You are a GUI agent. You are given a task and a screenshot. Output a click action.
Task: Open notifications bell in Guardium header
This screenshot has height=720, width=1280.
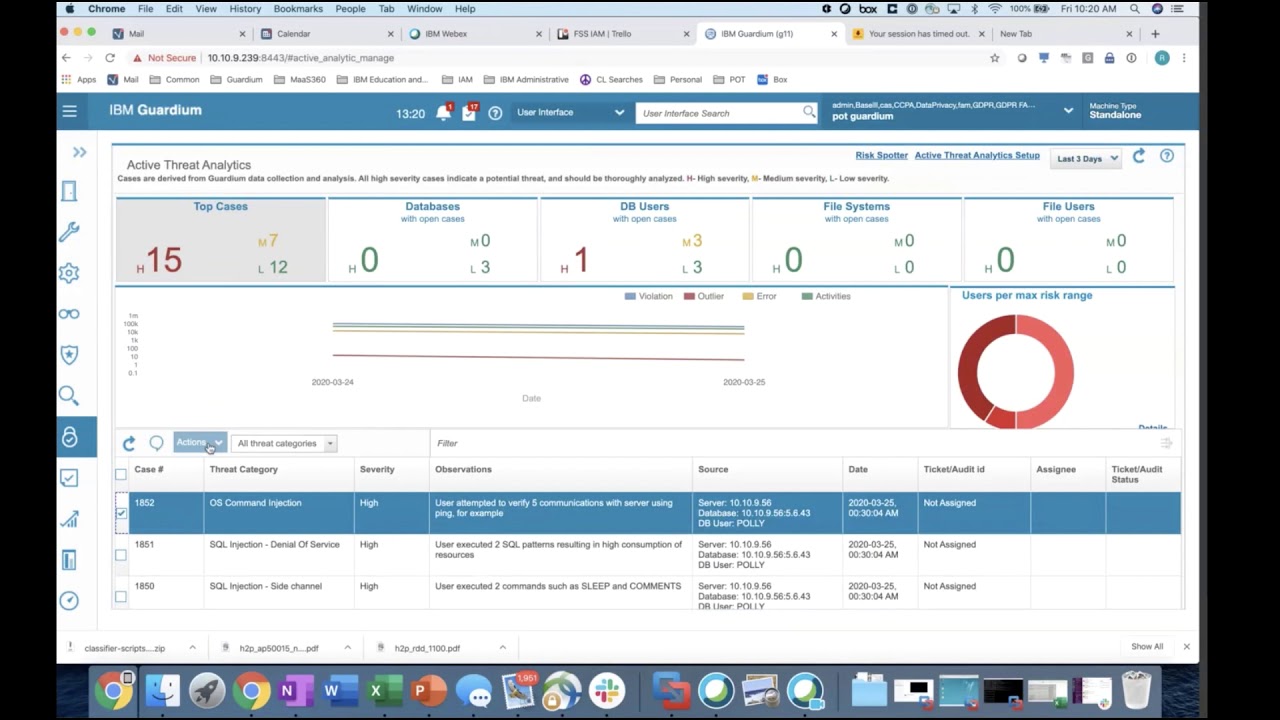tap(443, 113)
